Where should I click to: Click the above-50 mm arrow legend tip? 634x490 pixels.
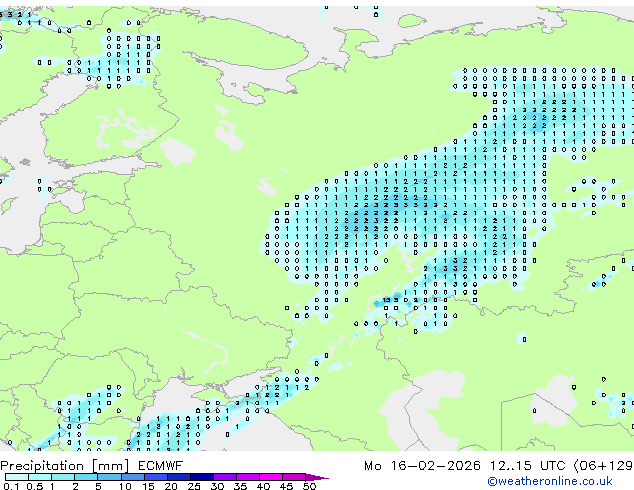point(317,478)
